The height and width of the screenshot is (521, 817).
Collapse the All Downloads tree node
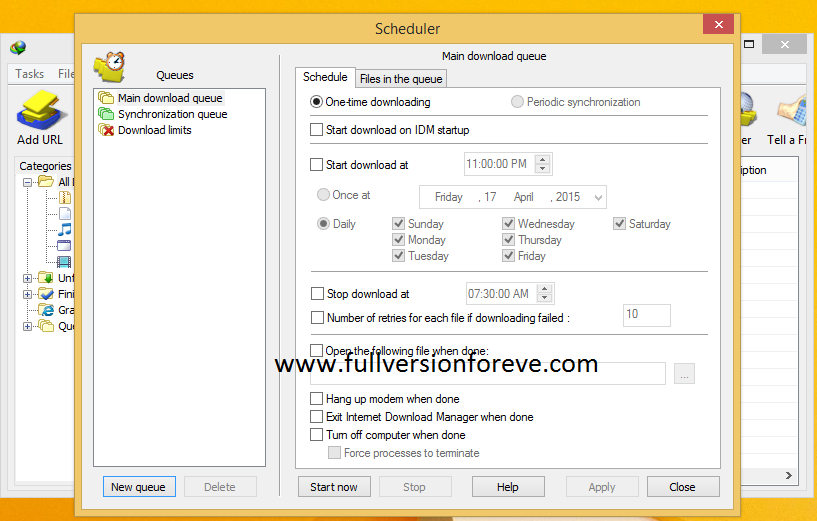(x=27, y=182)
